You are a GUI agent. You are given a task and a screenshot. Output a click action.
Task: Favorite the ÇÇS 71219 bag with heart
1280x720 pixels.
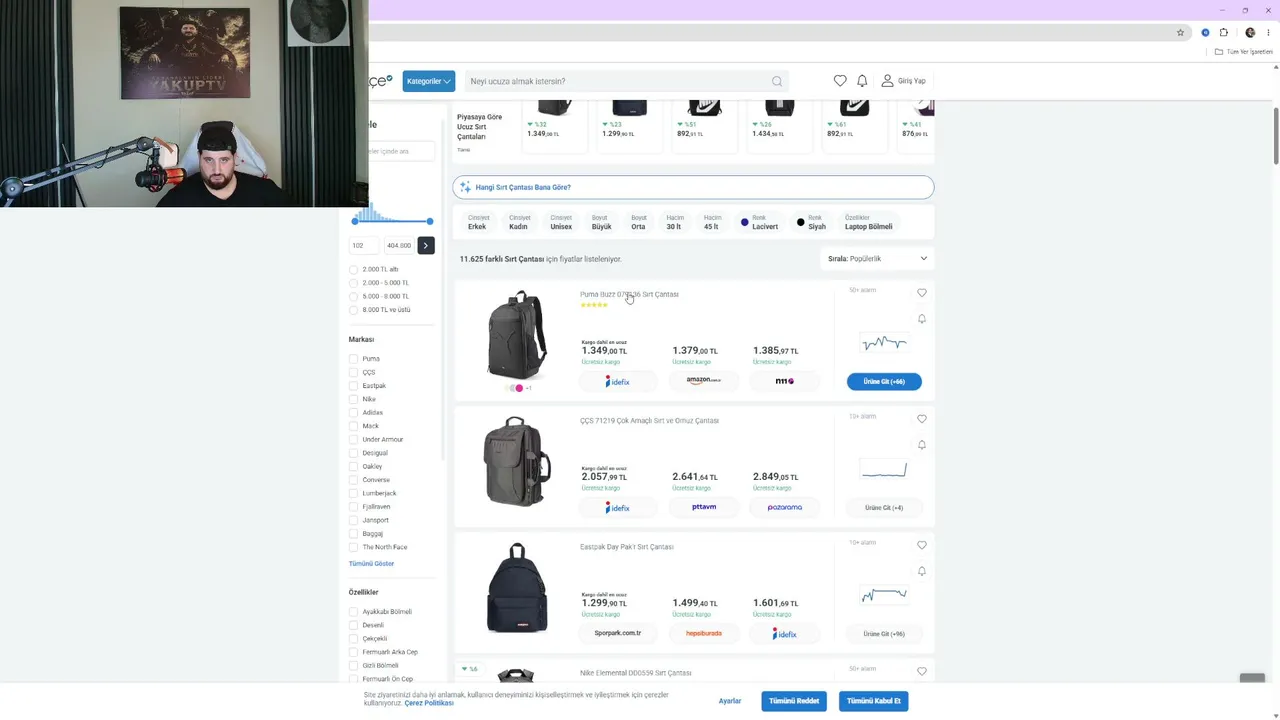pos(922,419)
